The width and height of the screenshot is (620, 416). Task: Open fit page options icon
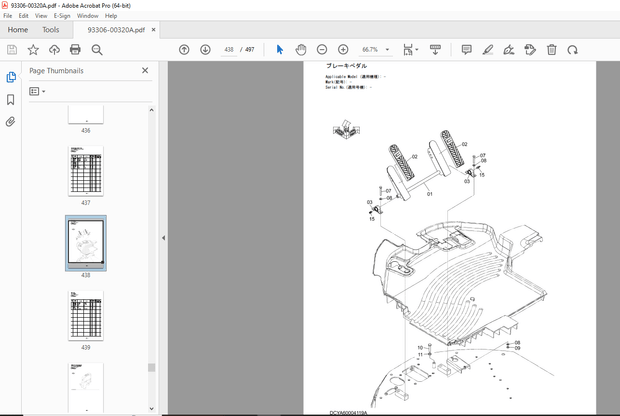click(x=410, y=49)
